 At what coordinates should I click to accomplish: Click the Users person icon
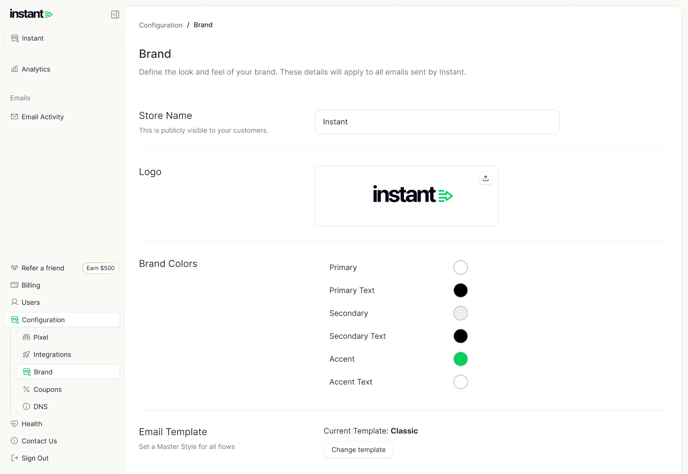tap(14, 302)
